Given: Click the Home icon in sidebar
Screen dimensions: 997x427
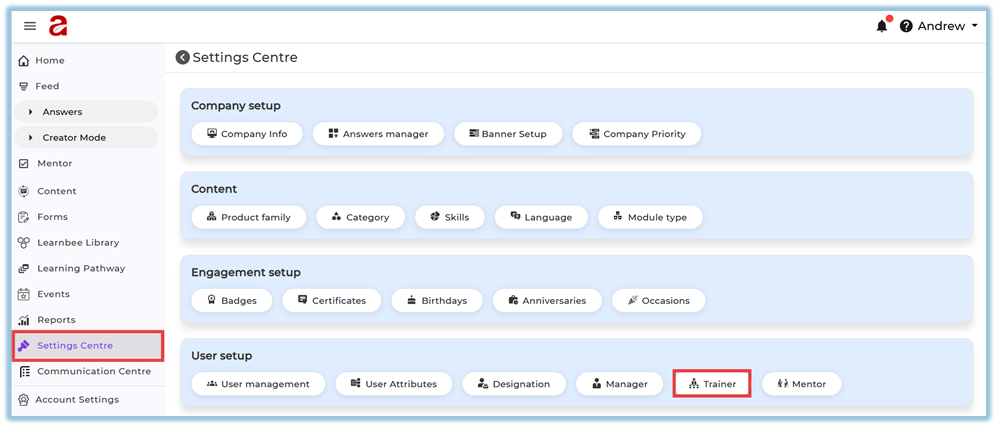Looking at the screenshot, I should click(24, 61).
